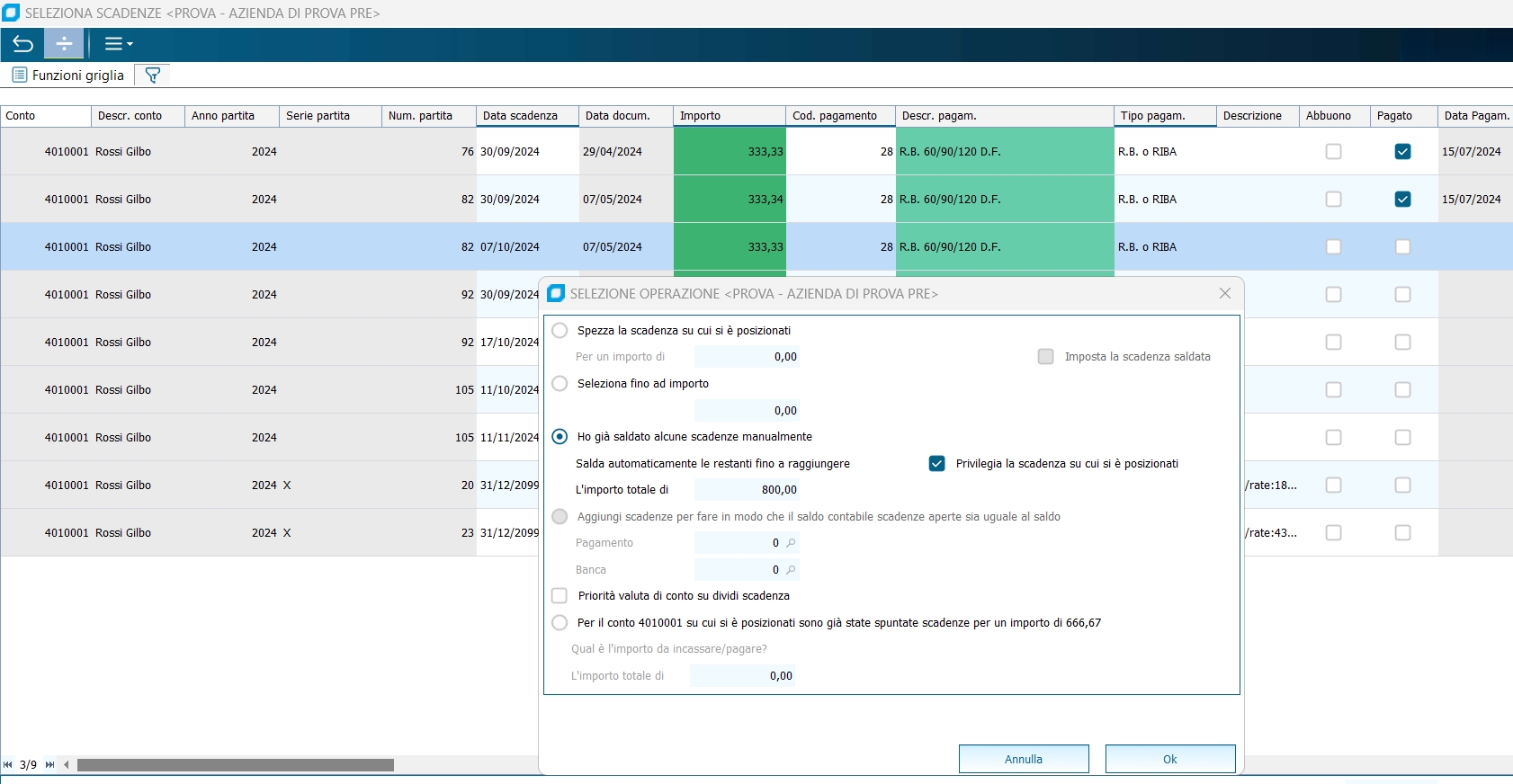This screenshot has width=1513, height=784.
Task: Click the divide scadenza toolbar icon
Action: pos(64,44)
